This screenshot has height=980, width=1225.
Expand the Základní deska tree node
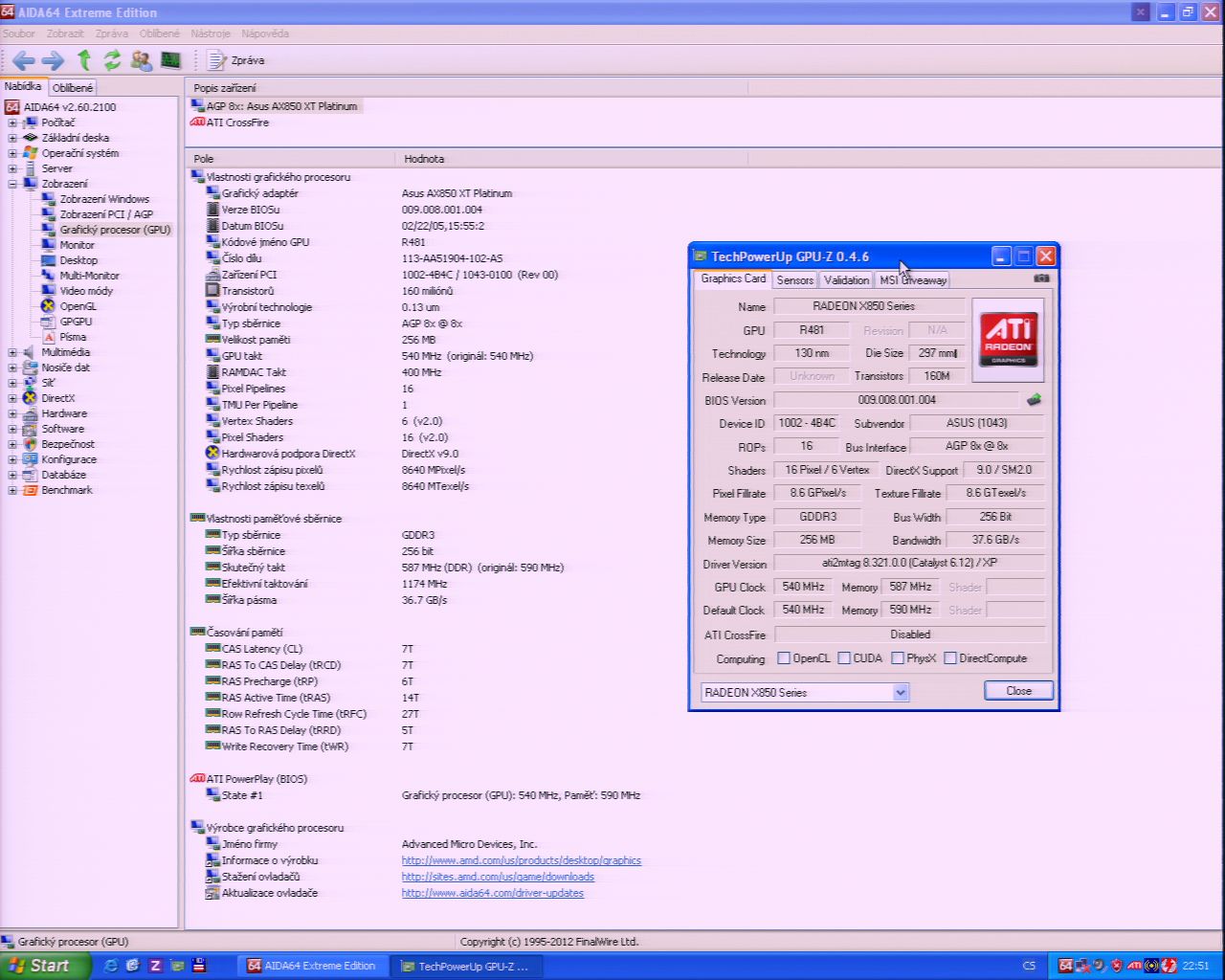coord(12,138)
